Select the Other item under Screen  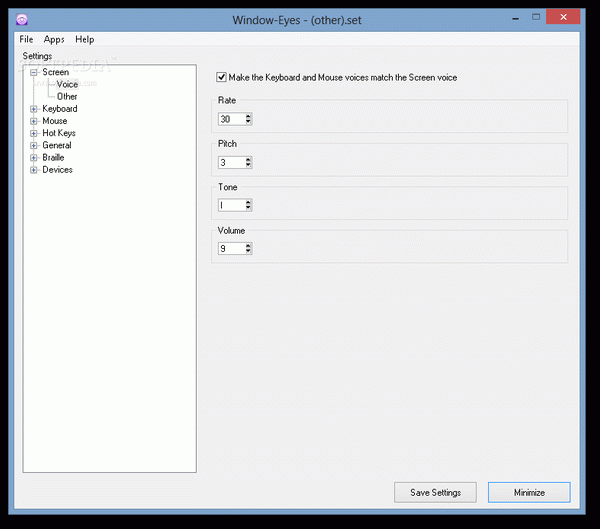(x=67, y=96)
